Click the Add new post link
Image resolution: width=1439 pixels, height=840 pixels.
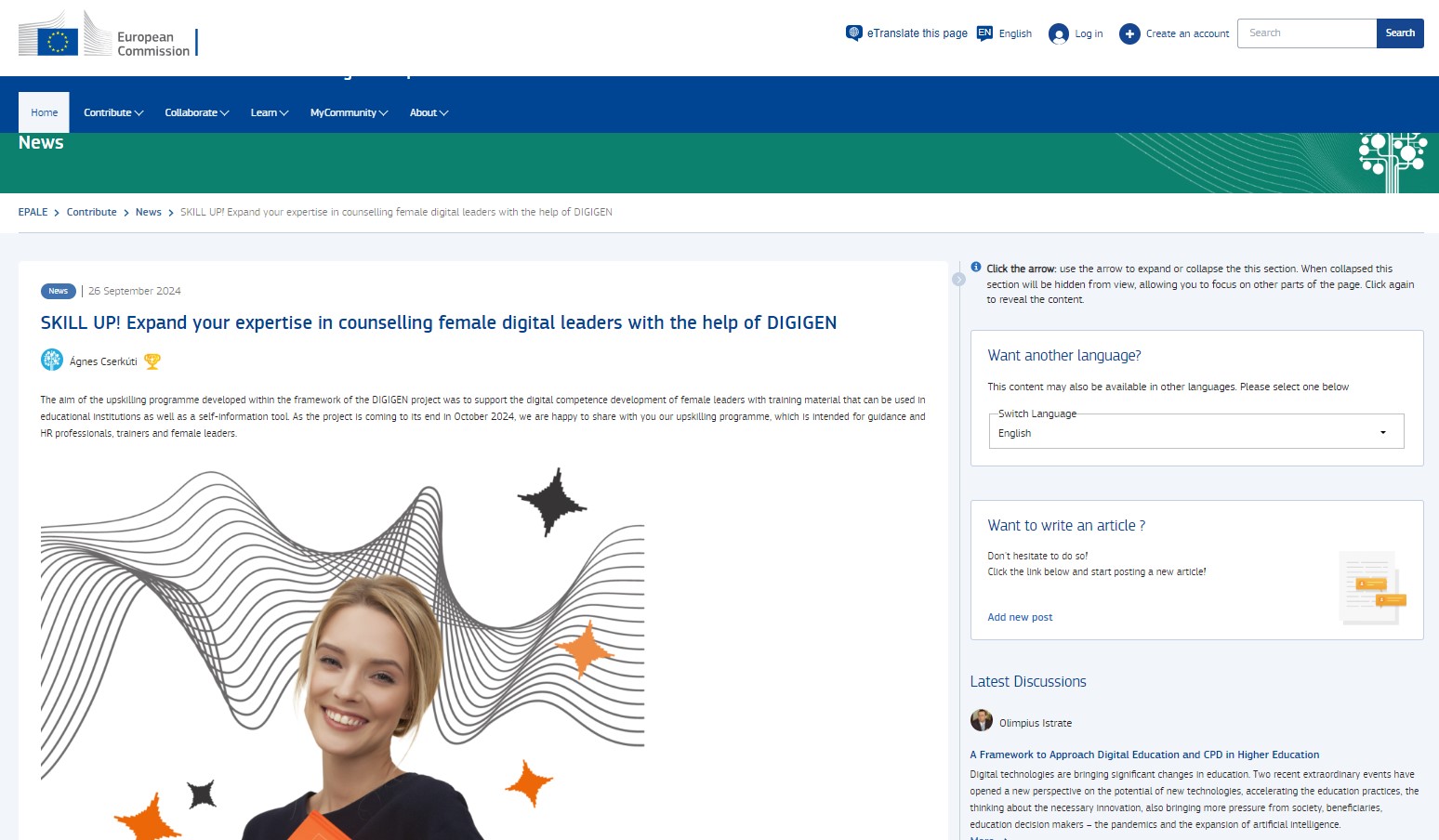coord(1020,617)
